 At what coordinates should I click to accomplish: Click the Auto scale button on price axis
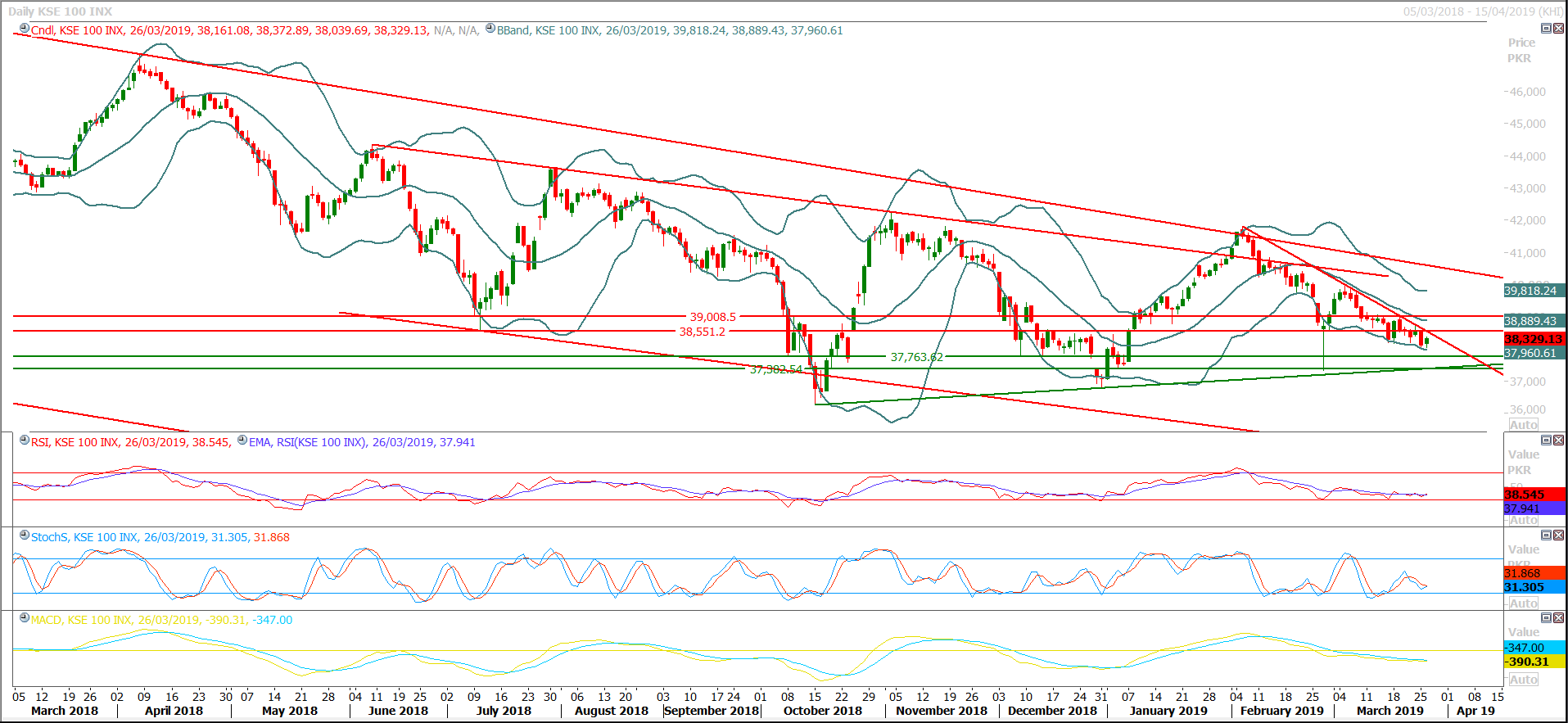point(1524,425)
